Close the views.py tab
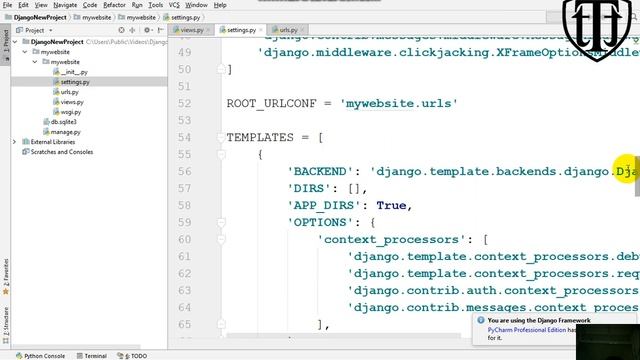640x360 pixels. 209,30
